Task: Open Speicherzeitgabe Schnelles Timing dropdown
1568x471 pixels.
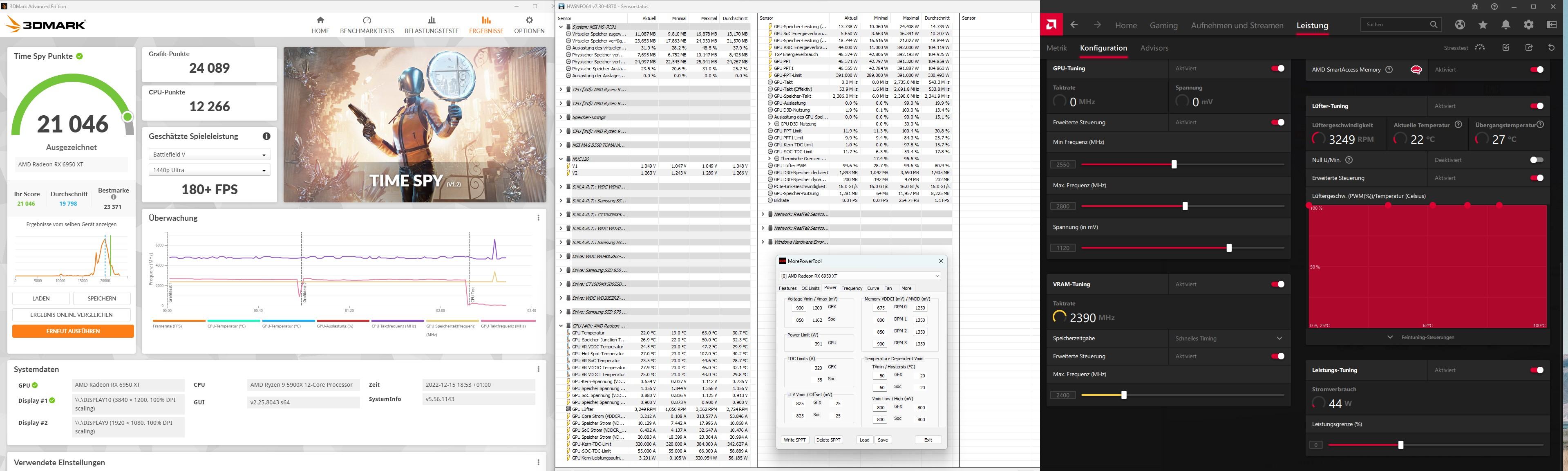Action: [x=1229, y=338]
